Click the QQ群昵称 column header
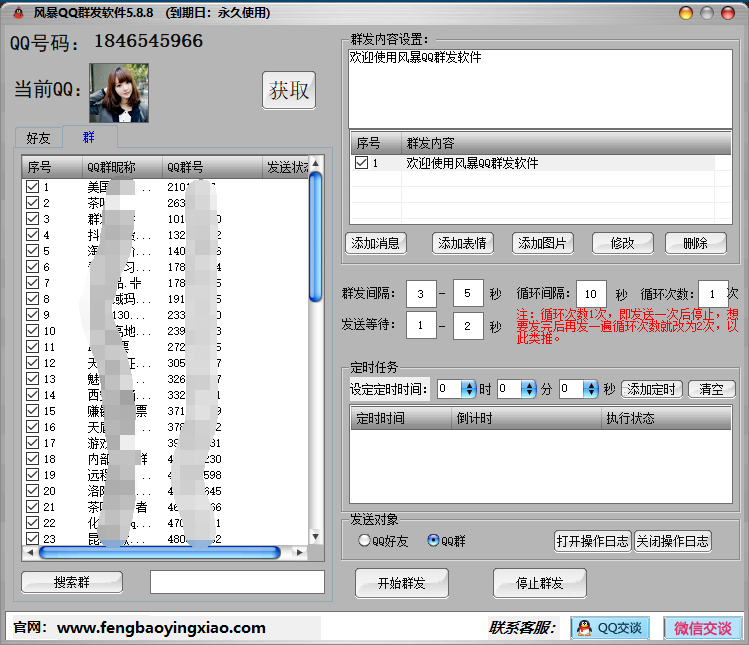749x645 pixels. coord(122,167)
